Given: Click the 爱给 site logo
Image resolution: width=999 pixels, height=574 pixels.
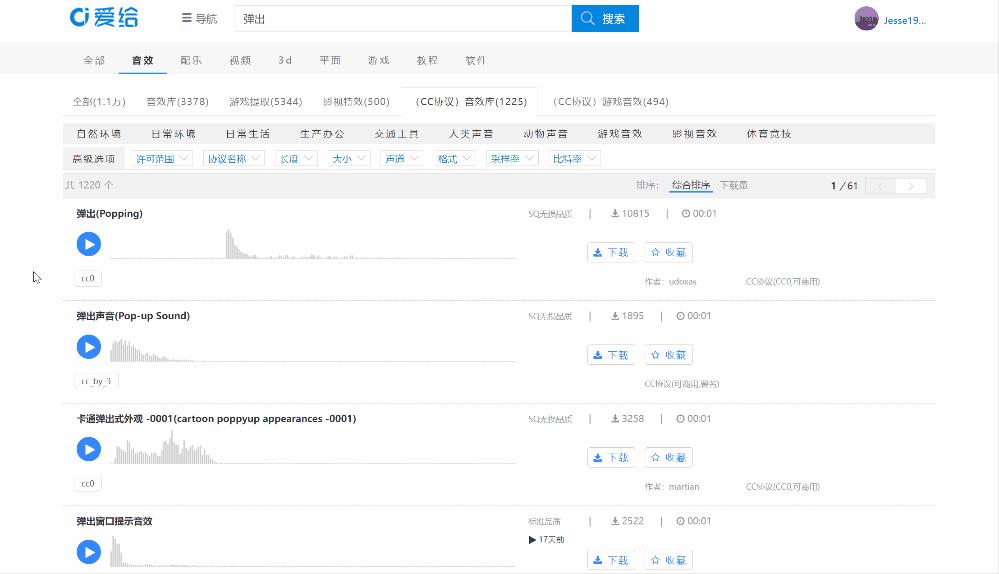Looking at the screenshot, I should tap(104, 18).
